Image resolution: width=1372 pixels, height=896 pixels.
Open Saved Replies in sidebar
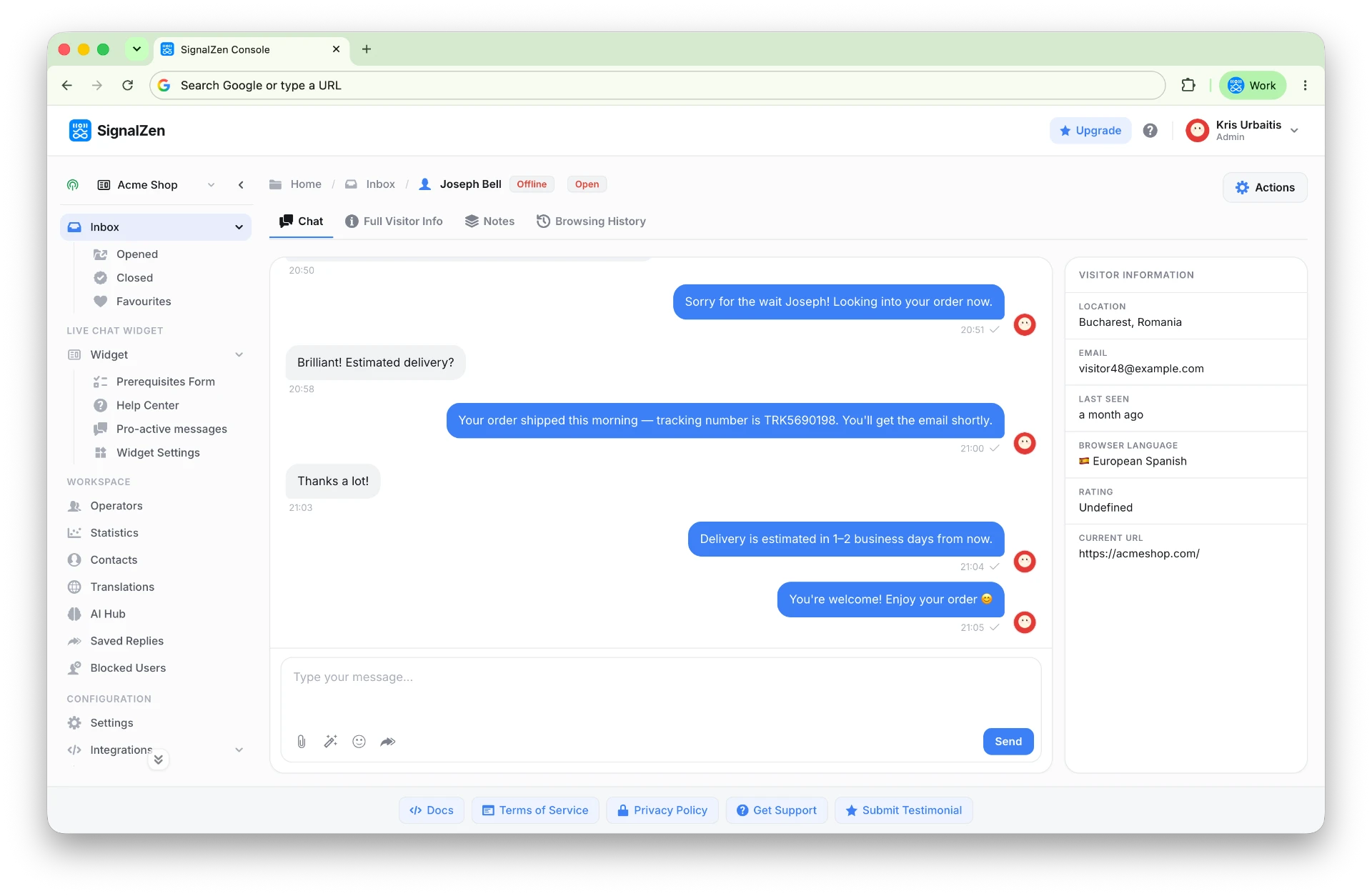pos(126,641)
